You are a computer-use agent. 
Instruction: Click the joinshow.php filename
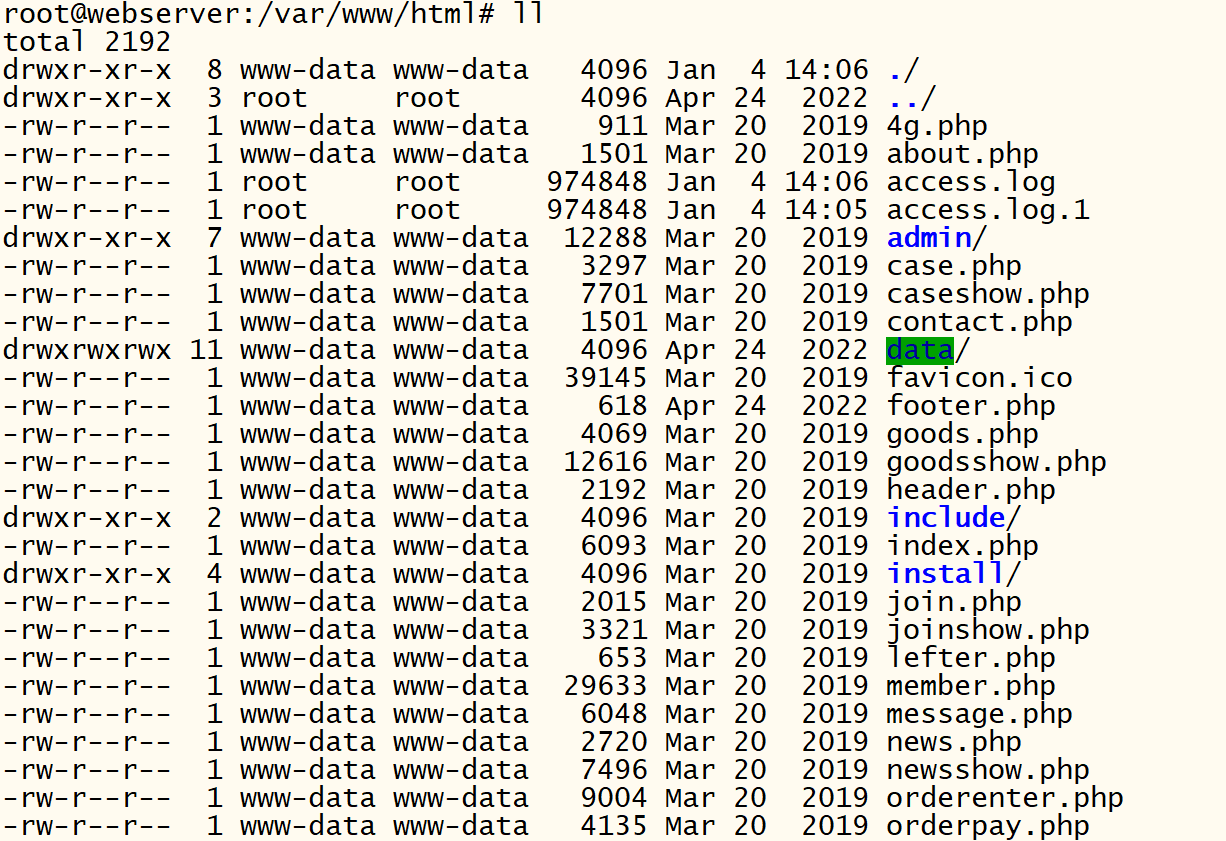[x=988, y=630]
